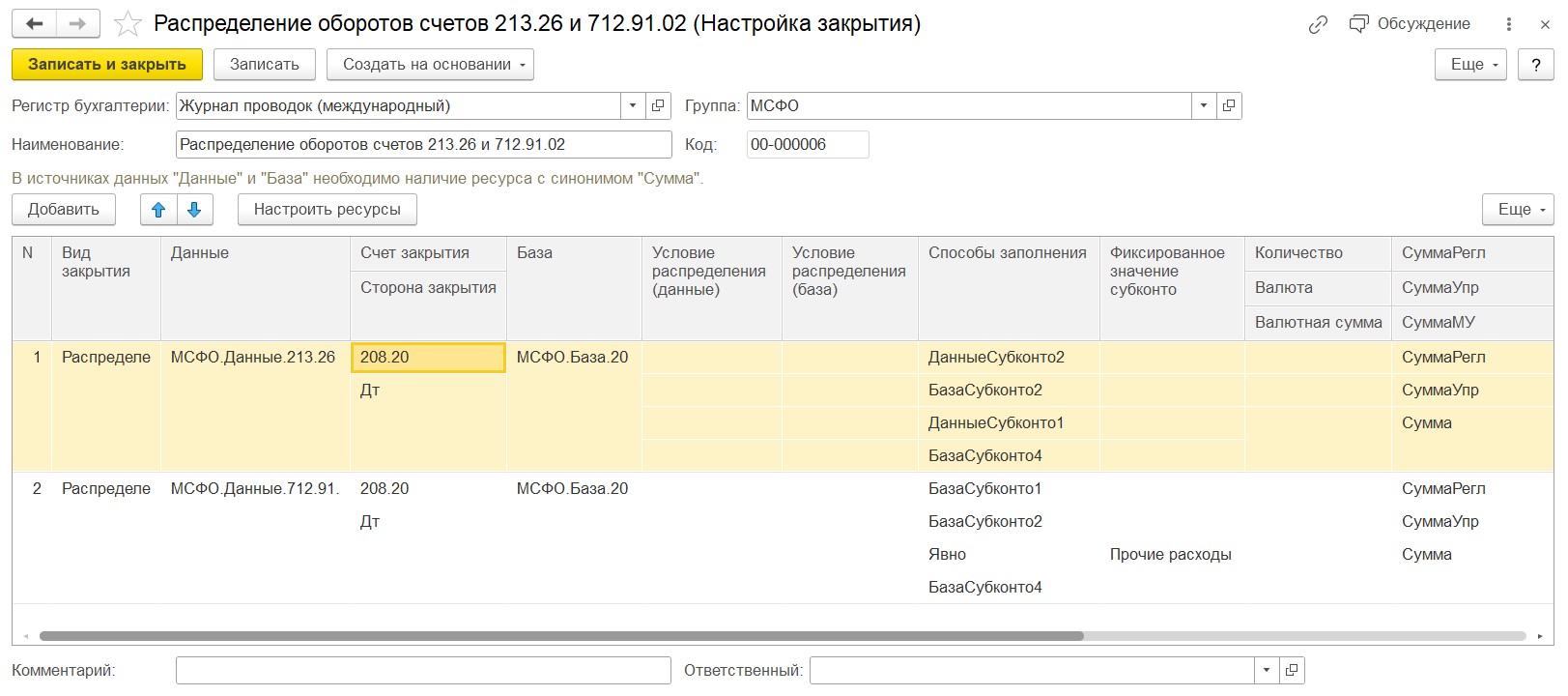
Task: Move row down with blue down arrow
Action: [194, 210]
